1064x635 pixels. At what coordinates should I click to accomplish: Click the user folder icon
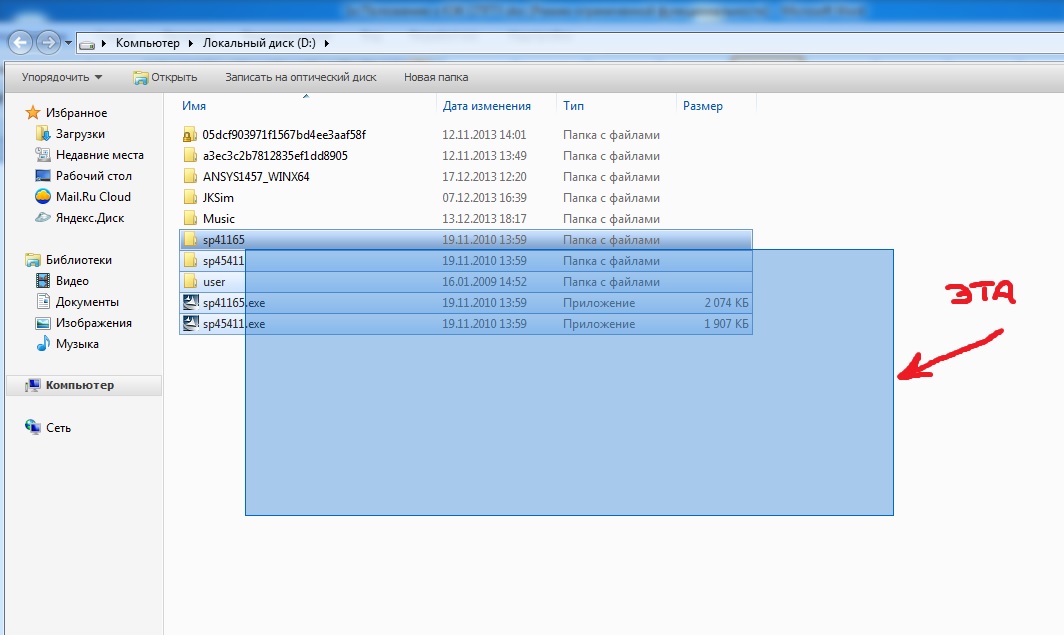coord(190,282)
